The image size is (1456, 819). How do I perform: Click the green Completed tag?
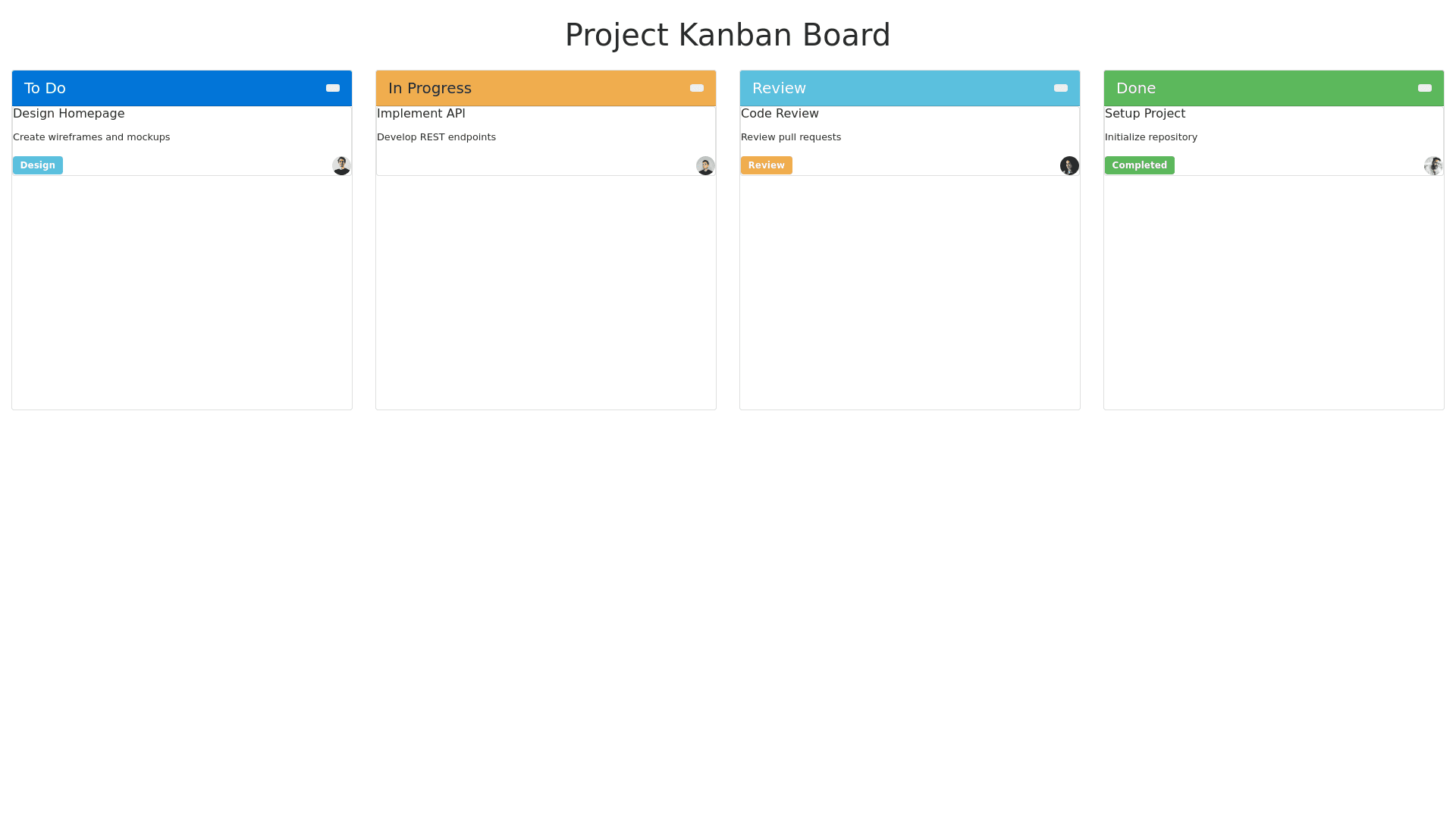tap(1139, 165)
